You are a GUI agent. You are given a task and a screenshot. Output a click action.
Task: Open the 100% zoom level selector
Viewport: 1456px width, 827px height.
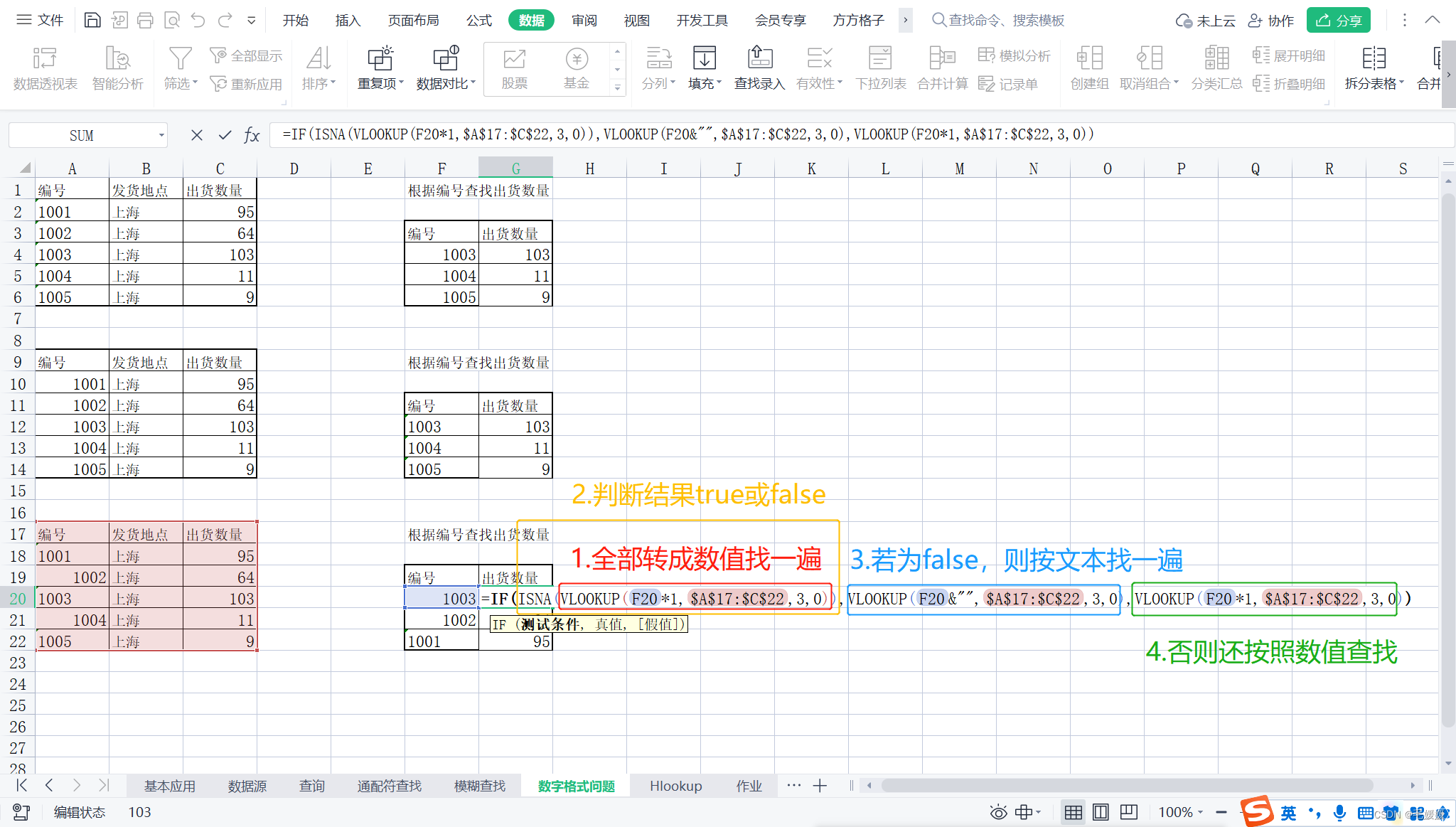(1180, 812)
